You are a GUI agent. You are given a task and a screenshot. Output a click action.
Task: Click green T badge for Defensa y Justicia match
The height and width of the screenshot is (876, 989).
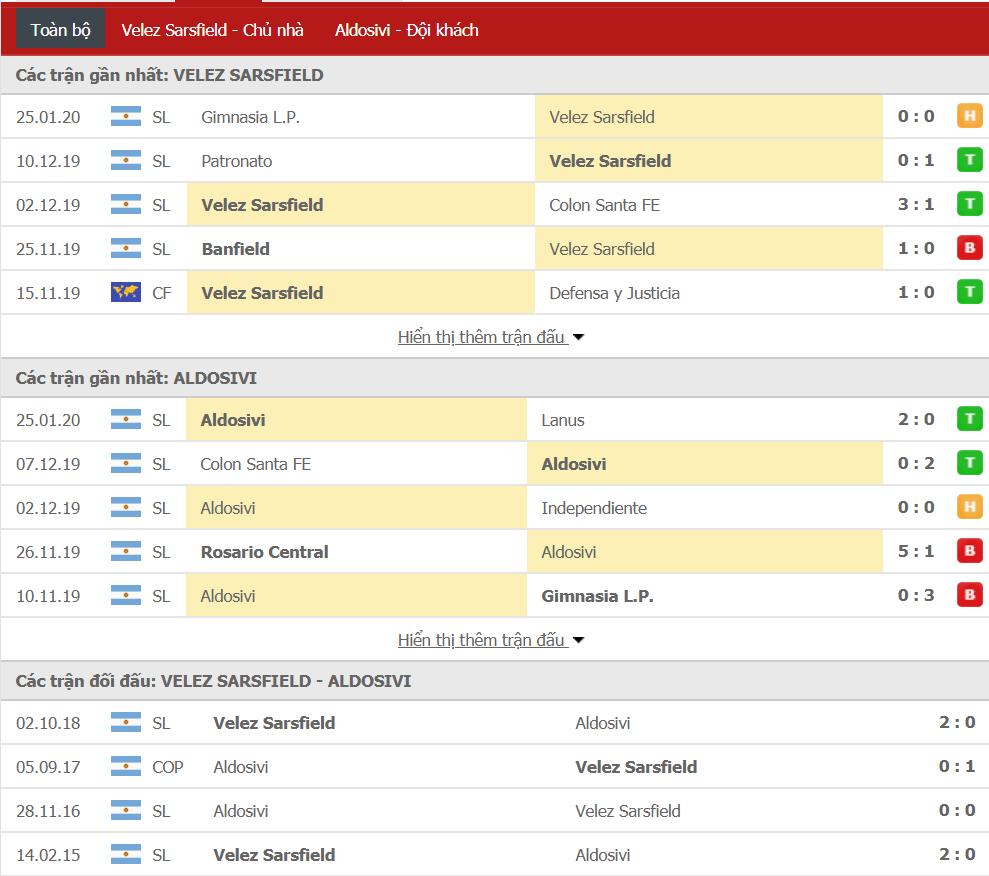click(x=969, y=292)
